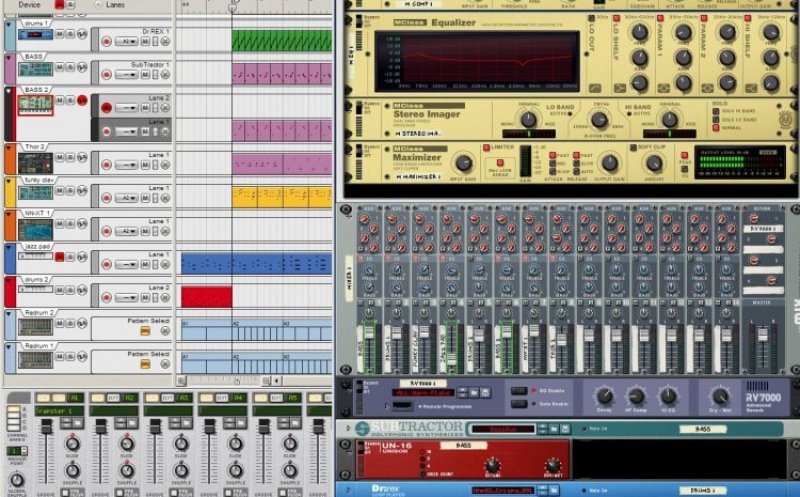Open the Dr.REX 1 lane dropdown
This screenshot has height=497, width=800.
click(127, 41)
